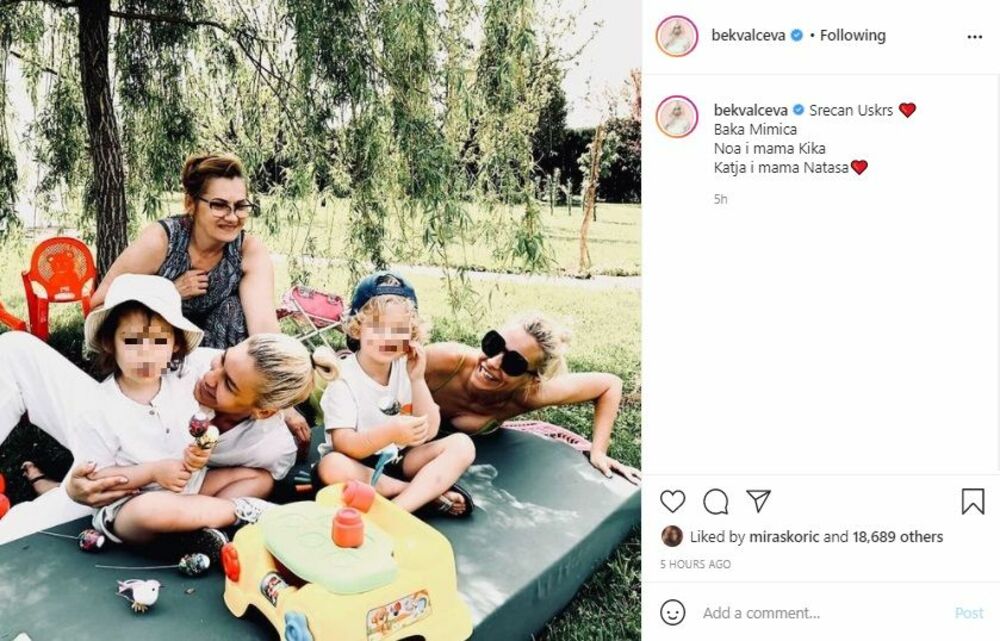The height and width of the screenshot is (641, 1000).
Task: Click the Post comment button
Action: click(x=969, y=613)
